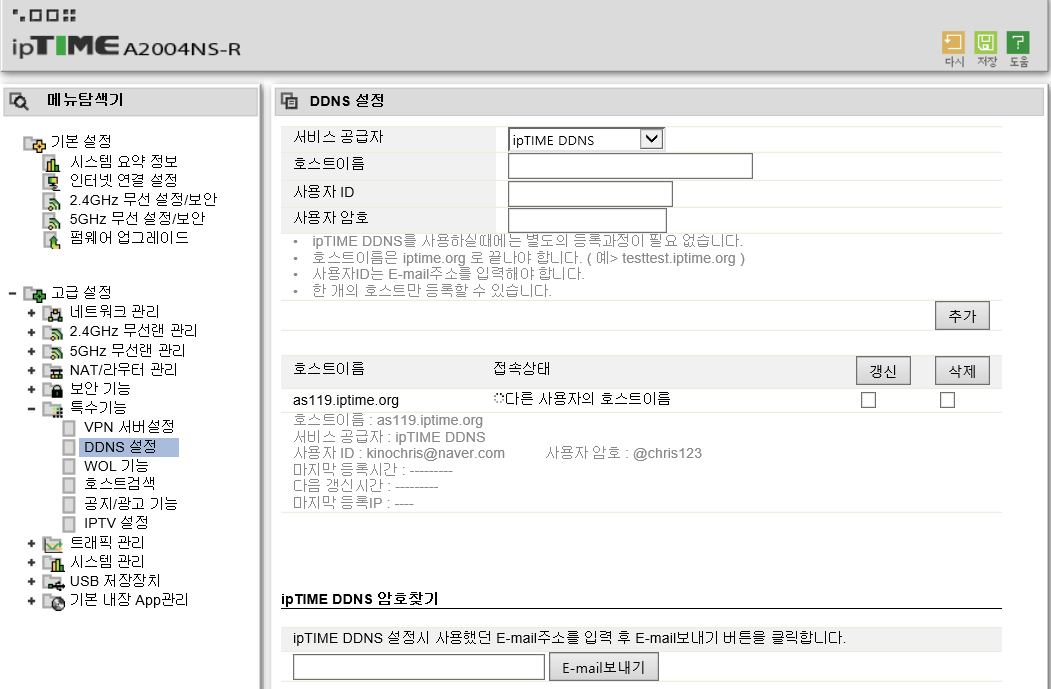Click the 5GHz 무선 설정/보안 icon
This screenshot has width=1051, height=689.
pos(52,220)
